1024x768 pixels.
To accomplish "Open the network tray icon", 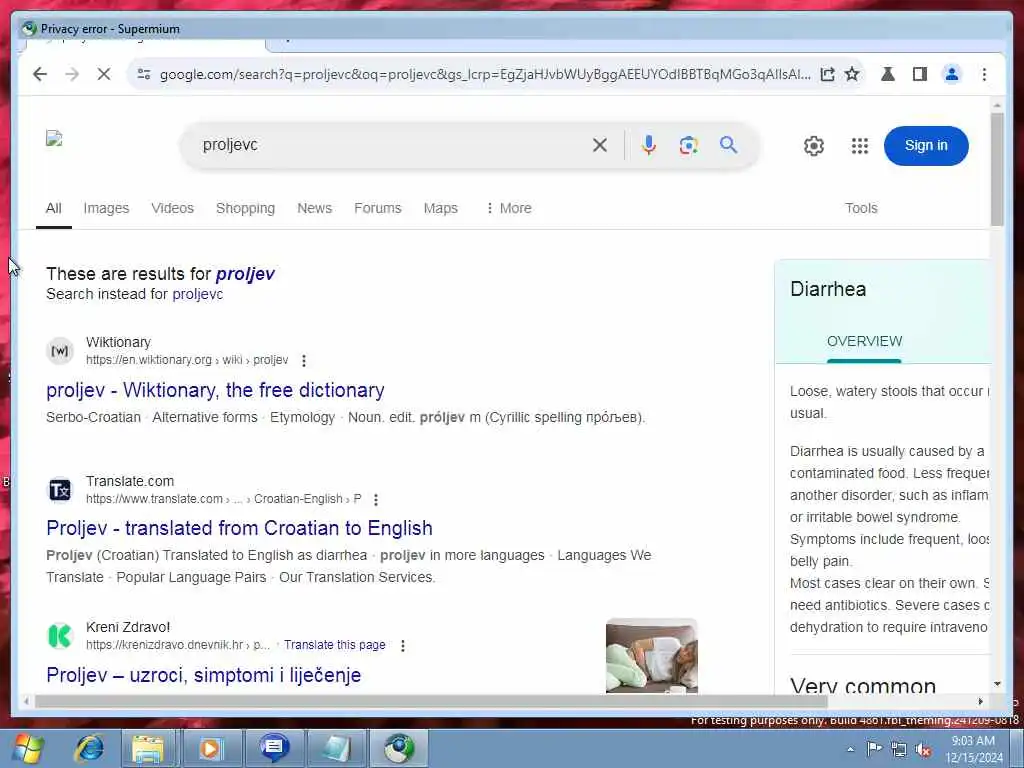I will click(x=899, y=750).
